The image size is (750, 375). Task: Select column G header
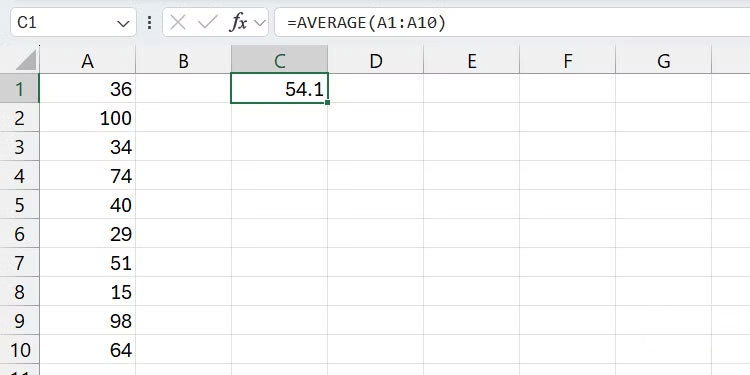tap(663, 60)
